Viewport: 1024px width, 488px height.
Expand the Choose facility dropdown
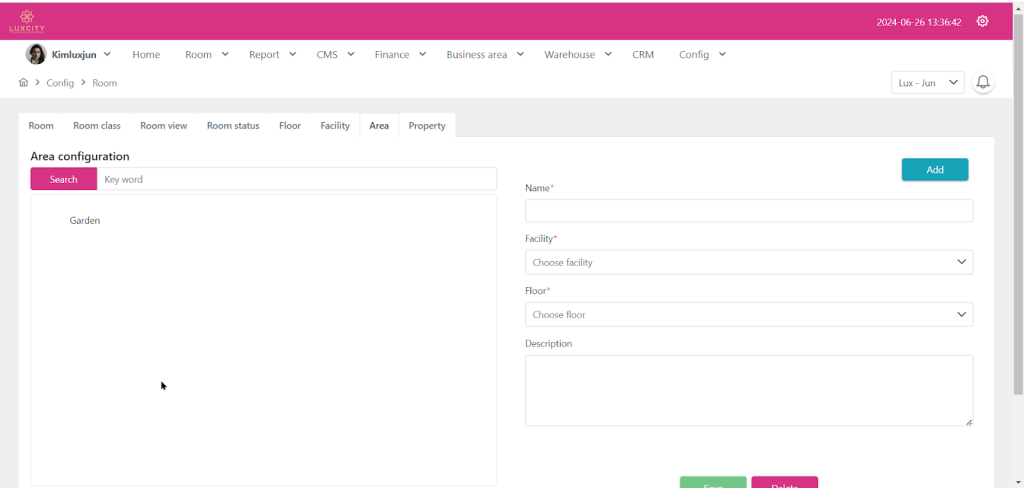748,262
